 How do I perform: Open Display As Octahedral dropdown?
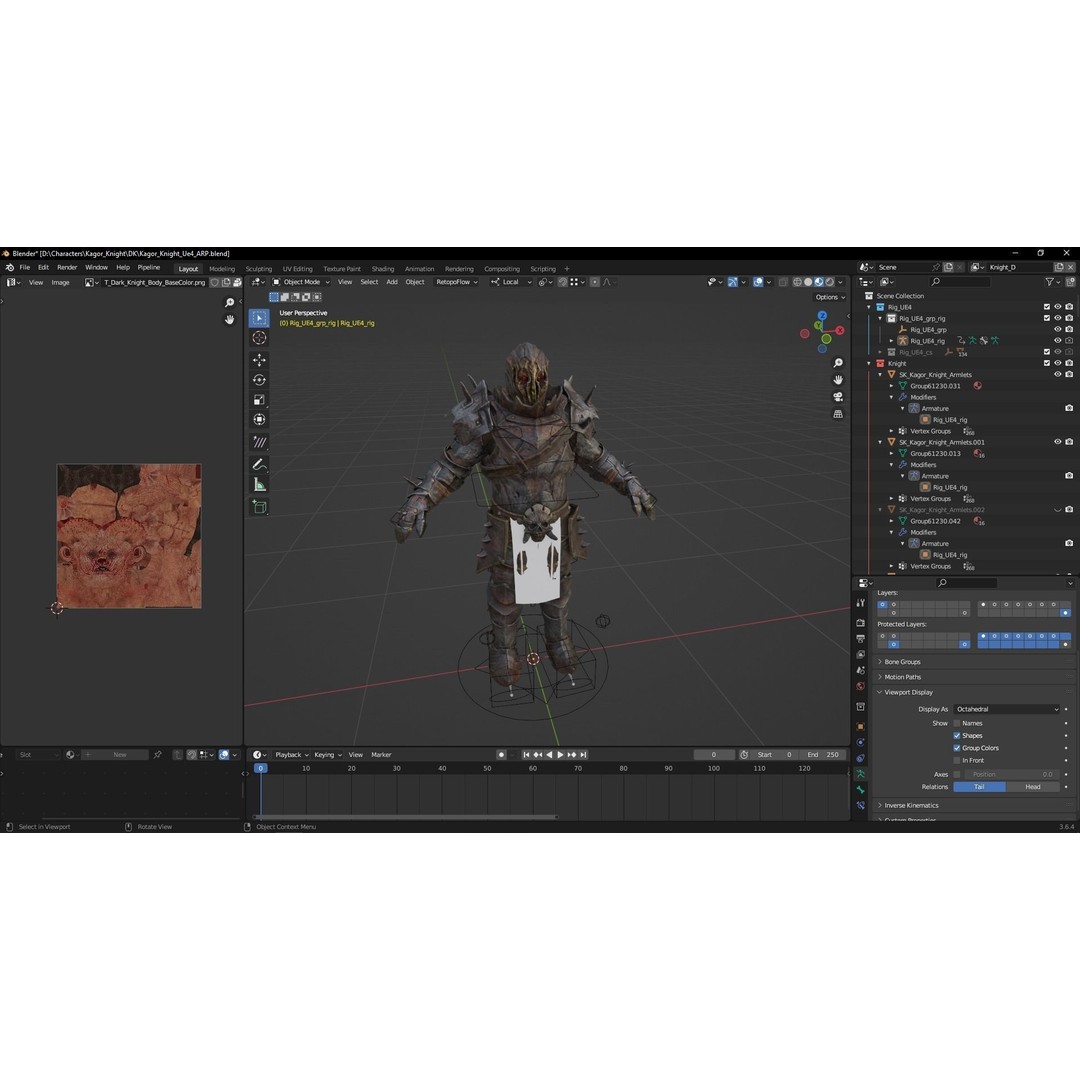pyautogui.click(x=1006, y=709)
